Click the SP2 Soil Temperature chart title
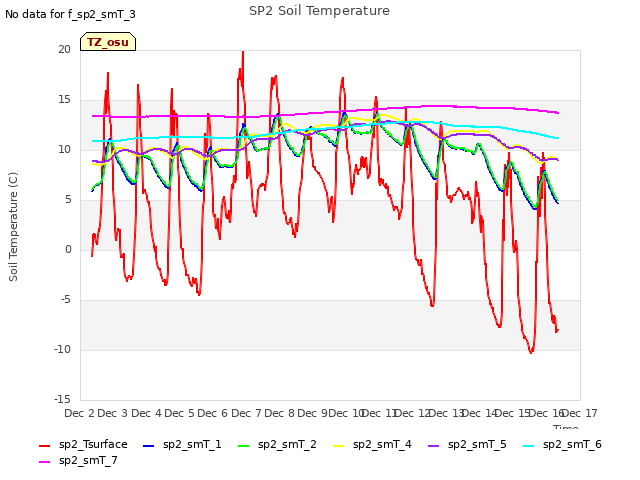The height and width of the screenshot is (480, 640). click(x=319, y=11)
